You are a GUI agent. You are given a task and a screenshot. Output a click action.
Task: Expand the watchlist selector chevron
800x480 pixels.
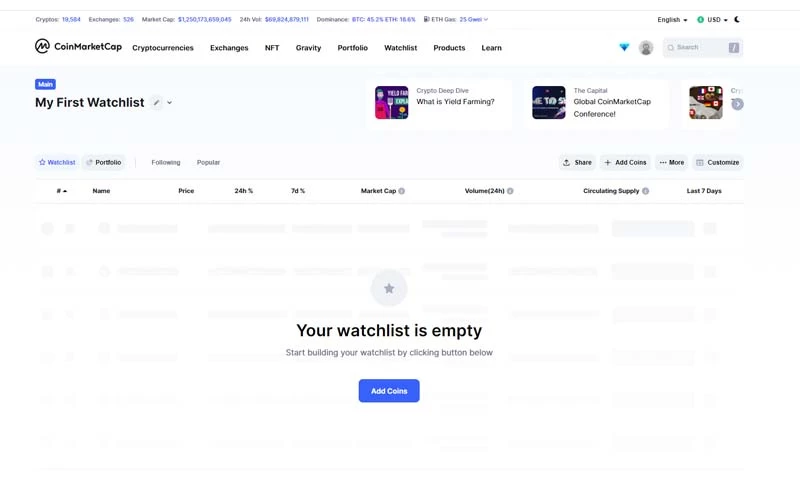pyautogui.click(x=170, y=103)
